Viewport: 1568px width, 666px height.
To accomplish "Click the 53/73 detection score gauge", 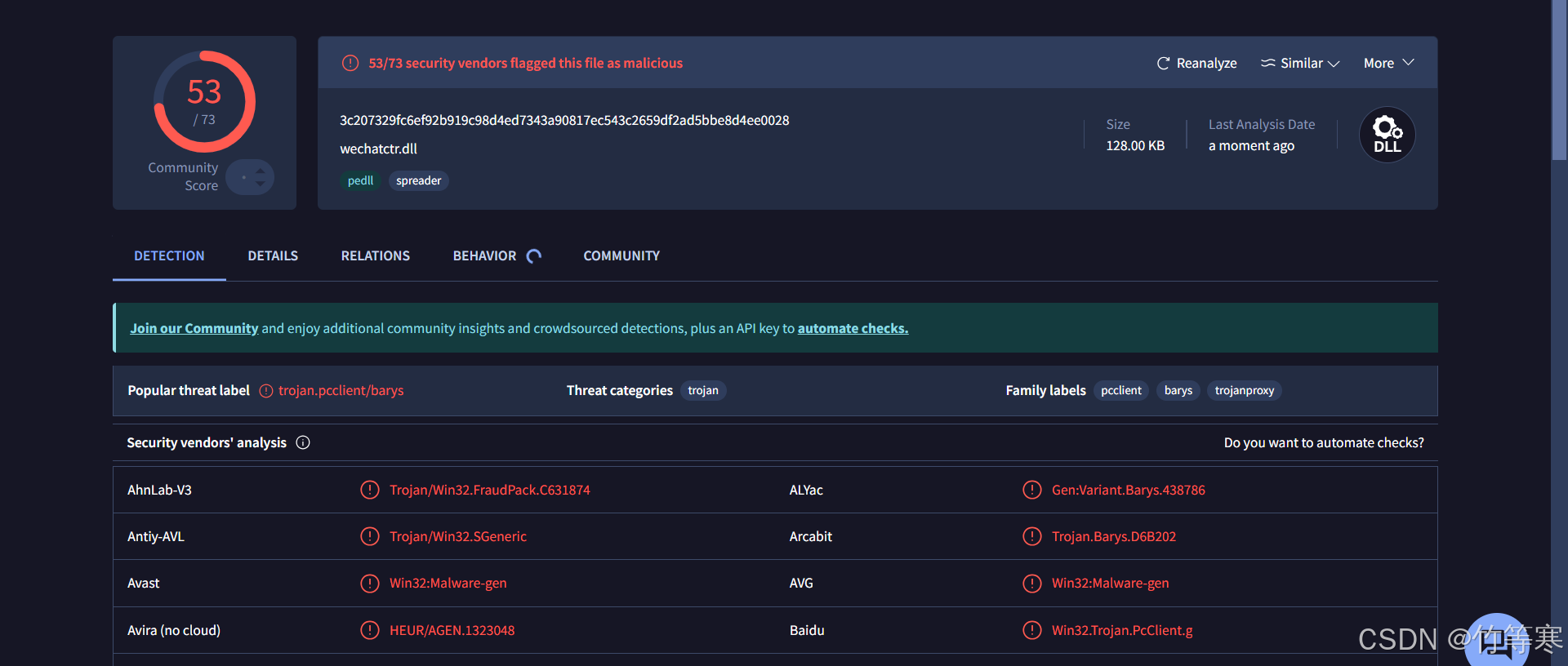I will coord(204,101).
